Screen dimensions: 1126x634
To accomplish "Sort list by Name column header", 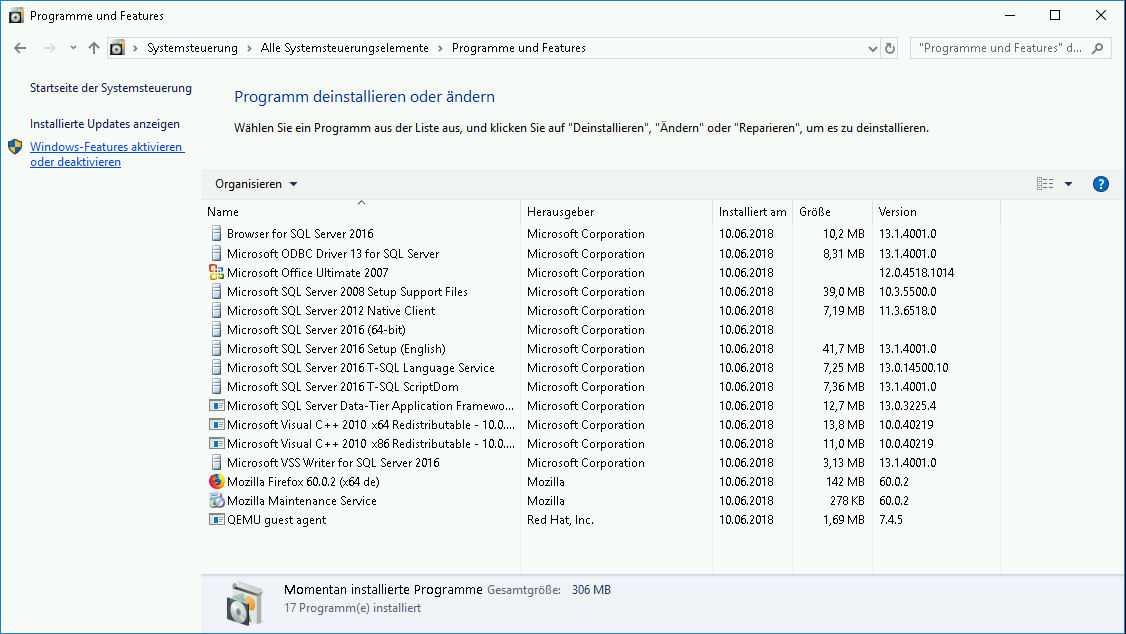I will (x=223, y=212).
